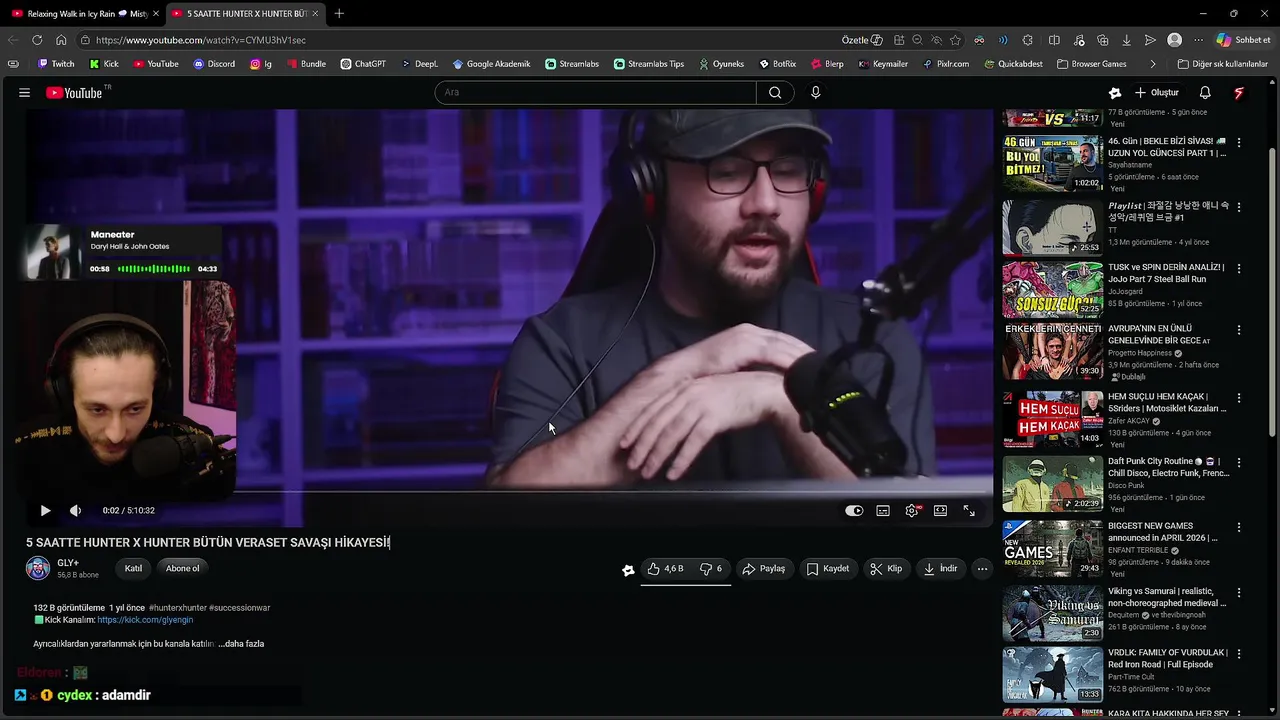Add page to favorites star
Viewport: 1280px width, 720px height.
955,40
